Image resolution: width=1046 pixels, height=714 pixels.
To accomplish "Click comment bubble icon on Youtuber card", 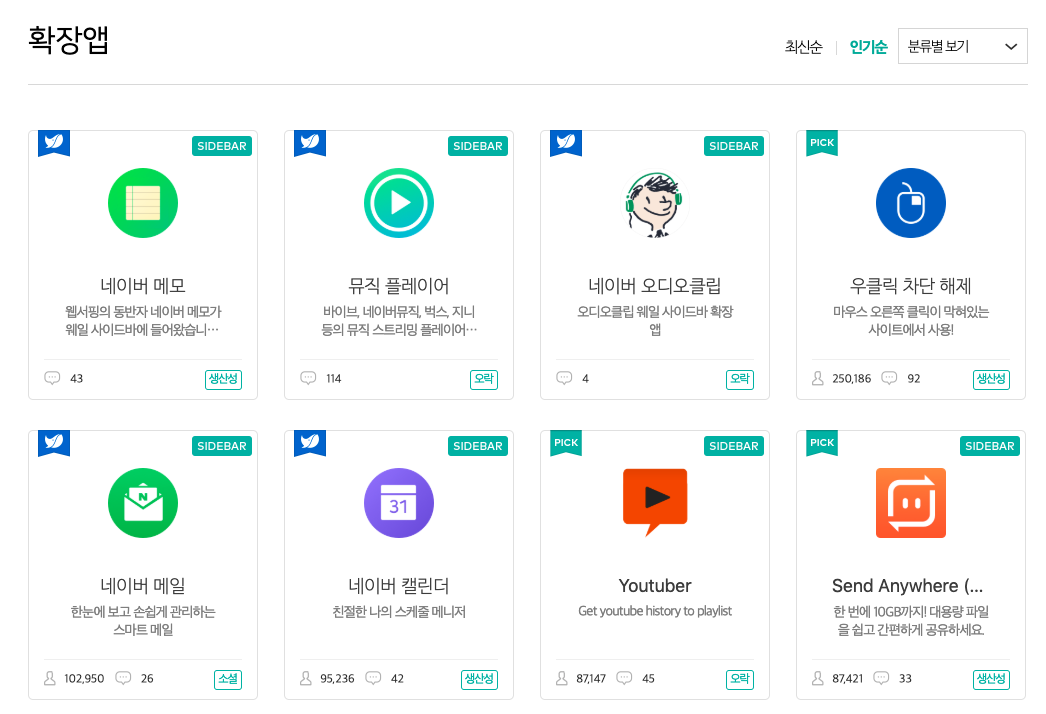I will pyautogui.click(x=624, y=678).
